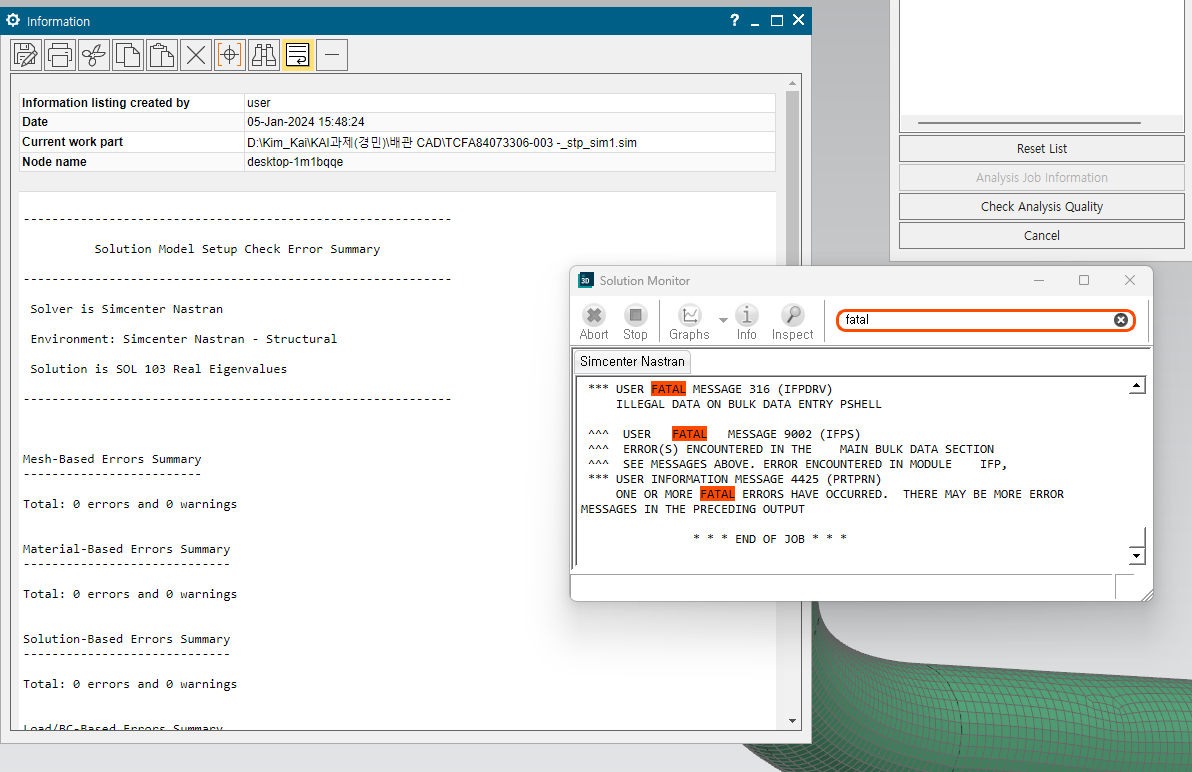Click the crosshair target icon

click(230, 55)
